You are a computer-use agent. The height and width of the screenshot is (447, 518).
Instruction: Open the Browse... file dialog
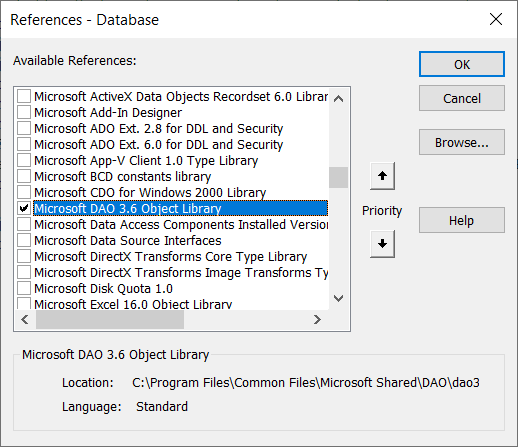point(462,142)
